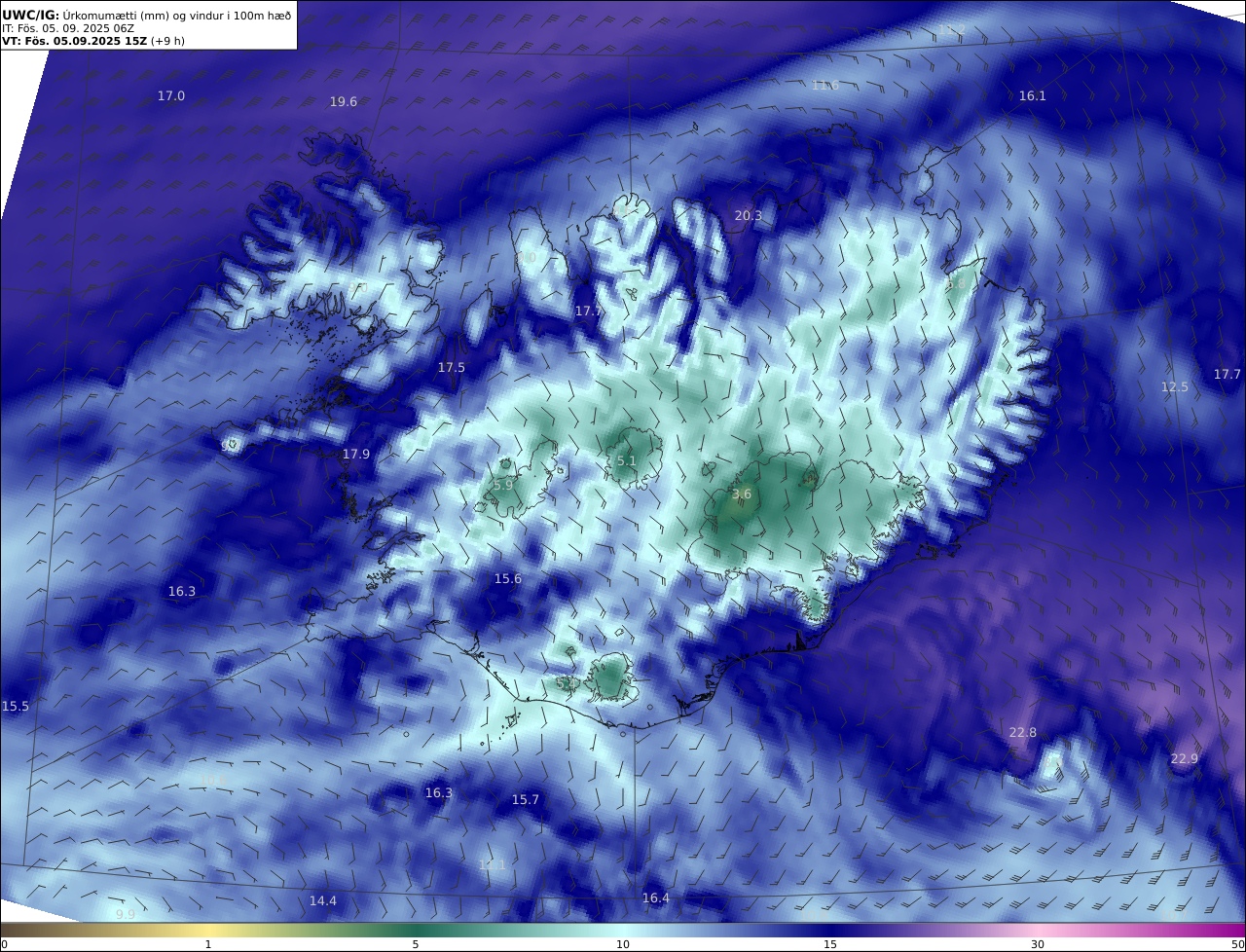Click the 16.1 value label
Viewport: 1246px width, 952px height.
pyautogui.click(x=1033, y=95)
